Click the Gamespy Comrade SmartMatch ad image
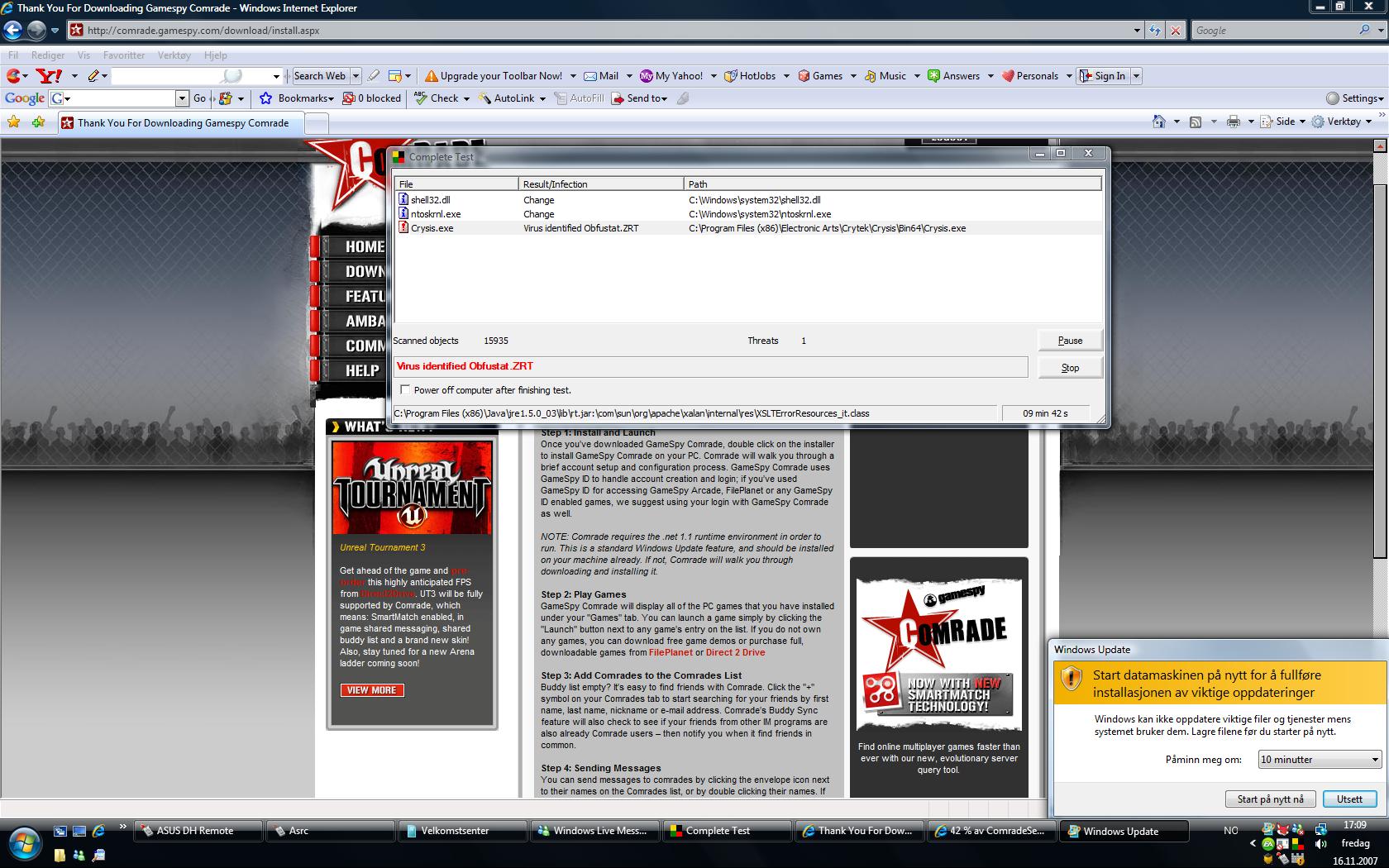 (939, 653)
